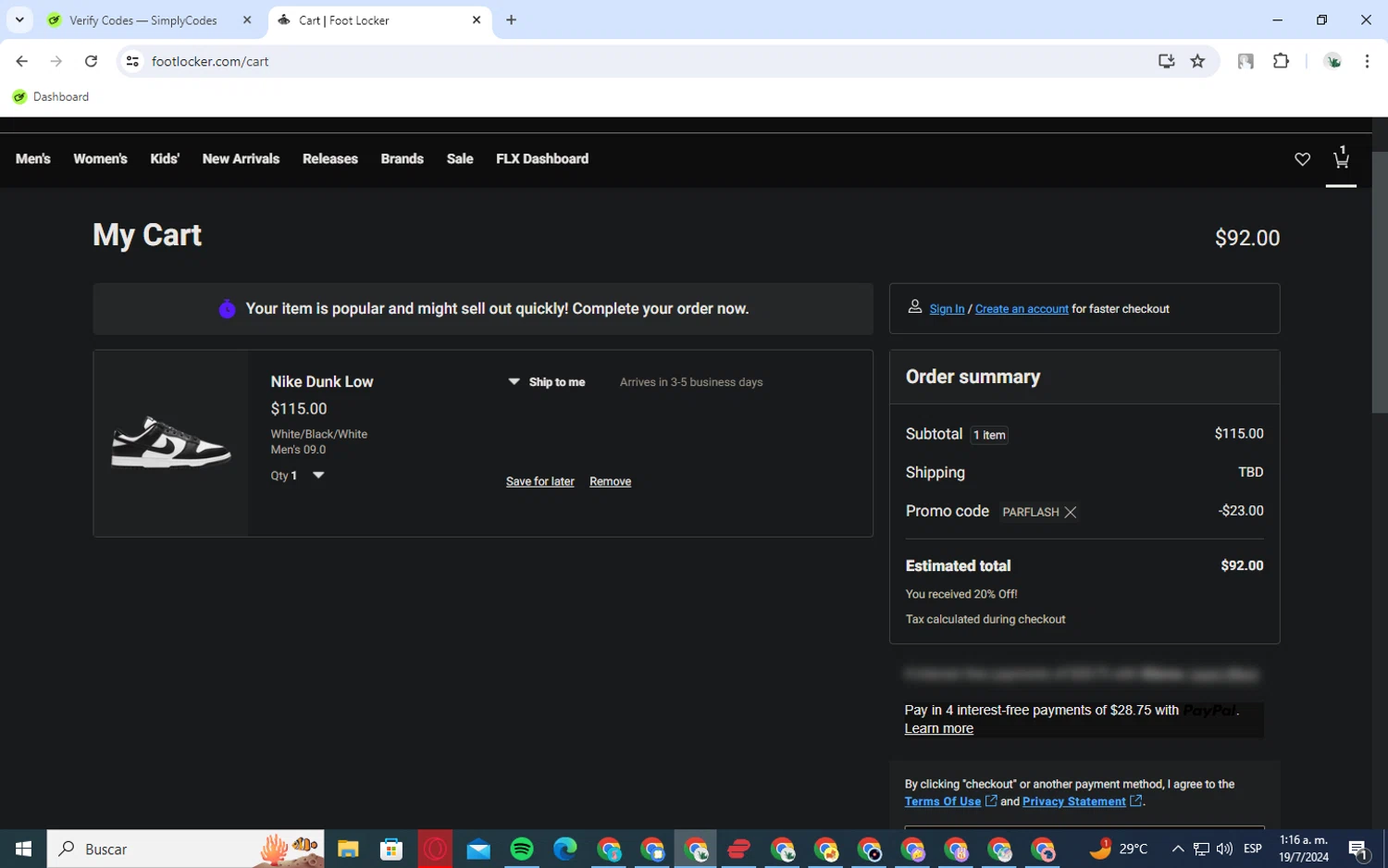The image size is (1388, 868).
Task: Switch to the Verify Codes — SimplyCodes tab
Action: coord(143,20)
